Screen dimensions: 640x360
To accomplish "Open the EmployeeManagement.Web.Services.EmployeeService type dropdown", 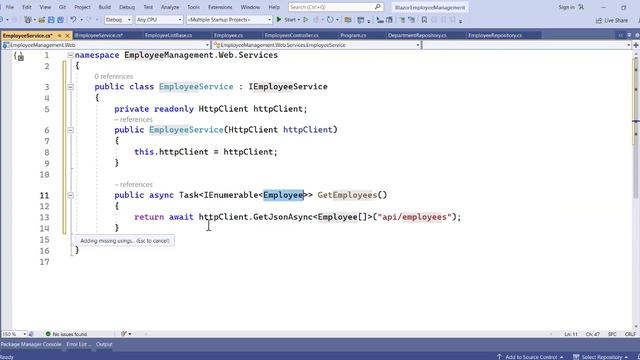I will point(317,45).
